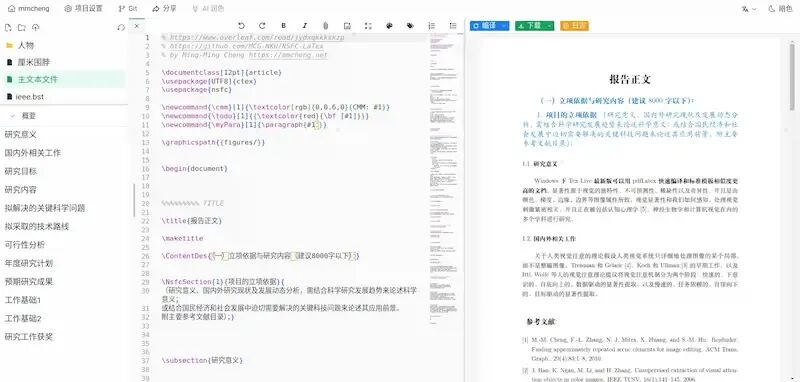Image resolution: width=800 pixels, height=382 pixels.
Task: Apply italic formatting
Action: (x=305, y=26)
